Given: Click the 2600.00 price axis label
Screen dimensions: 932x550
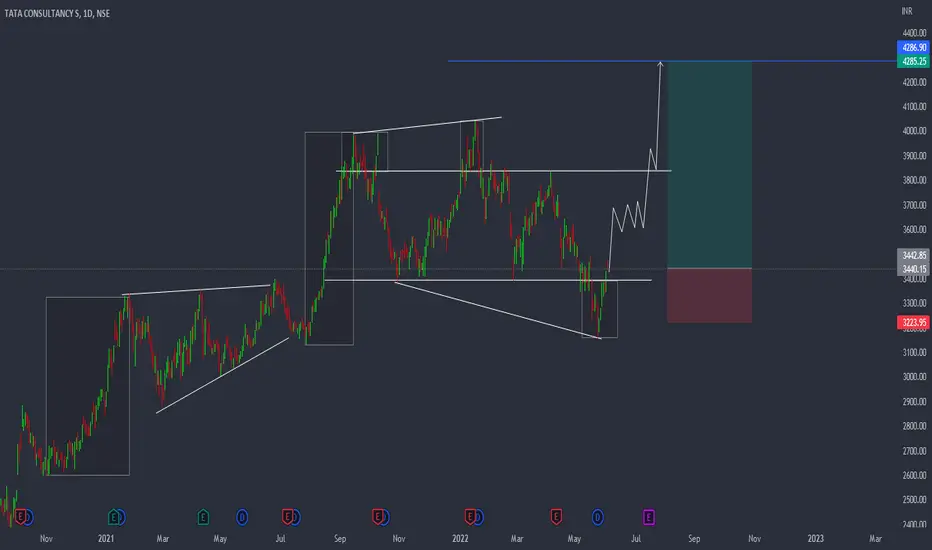Looking at the screenshot, I should pyautogui.click(x=914, y=476).
